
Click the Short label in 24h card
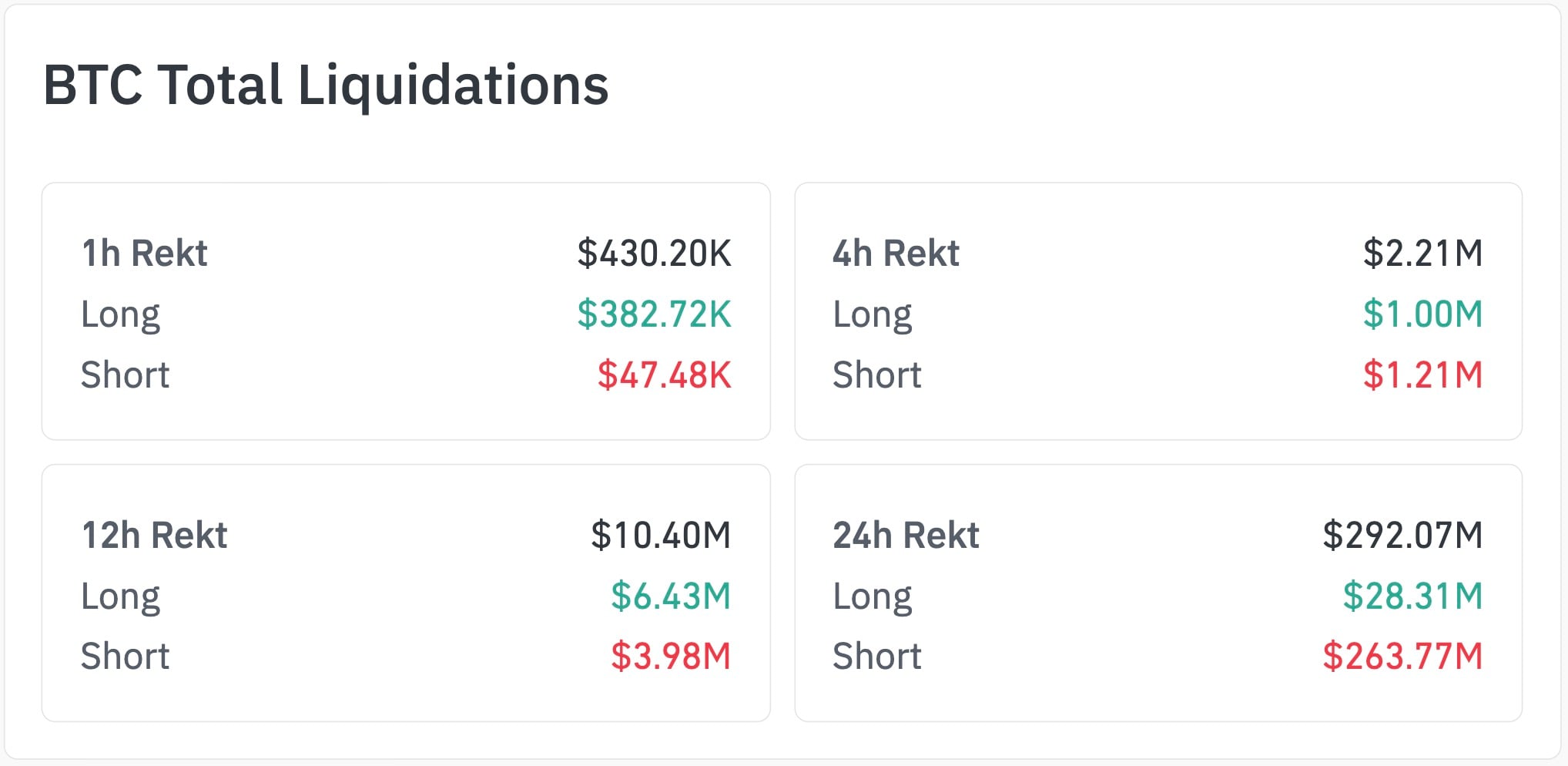tap(876, 657)
